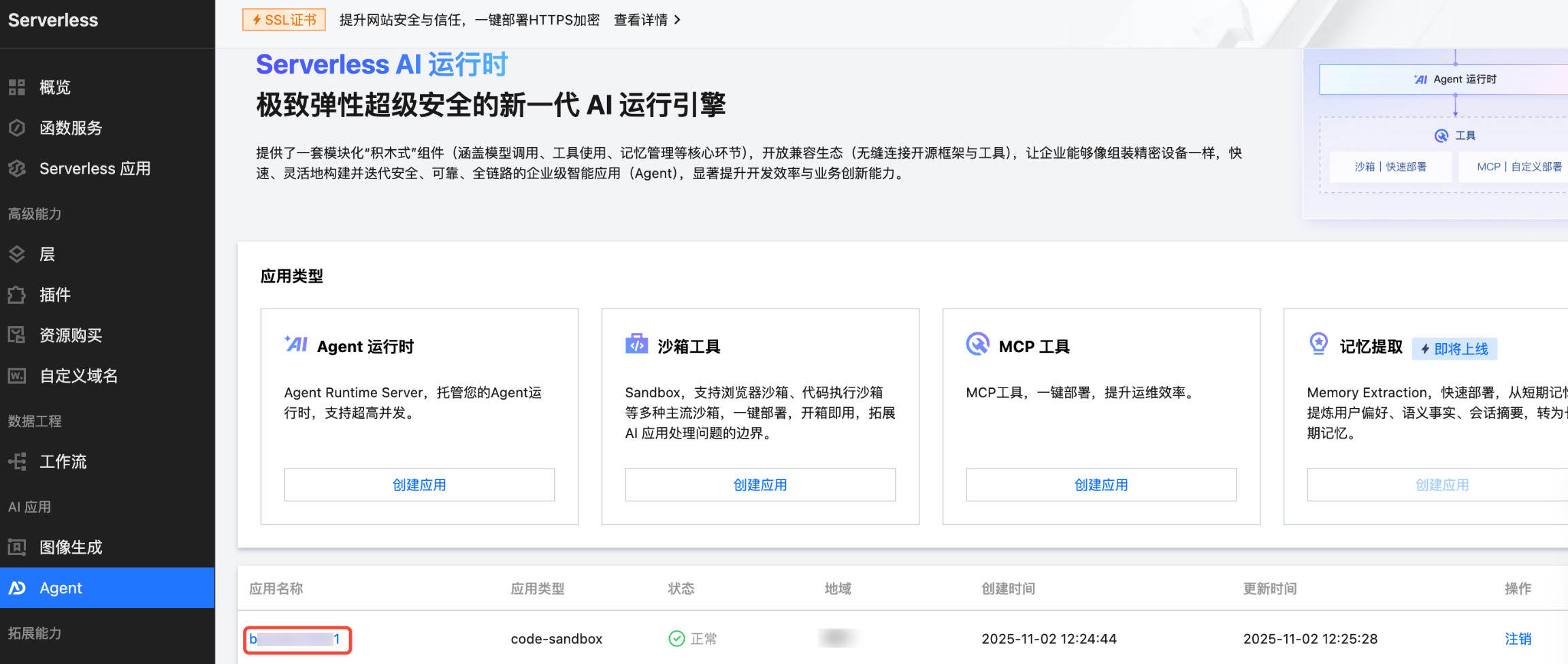This screenshot has height=664, width=1568.
Task: Click the 应用名称 column header
Action: pos(276,588)
